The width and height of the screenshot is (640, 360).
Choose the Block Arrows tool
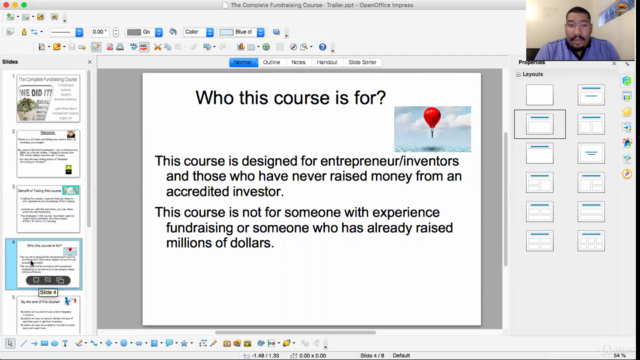tap(139, 344)
